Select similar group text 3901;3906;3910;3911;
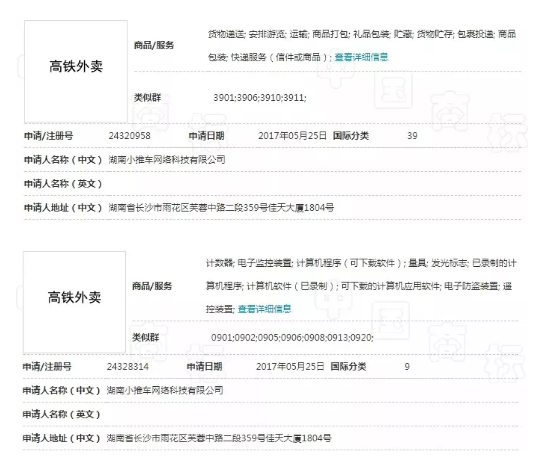 coord(260,98)
